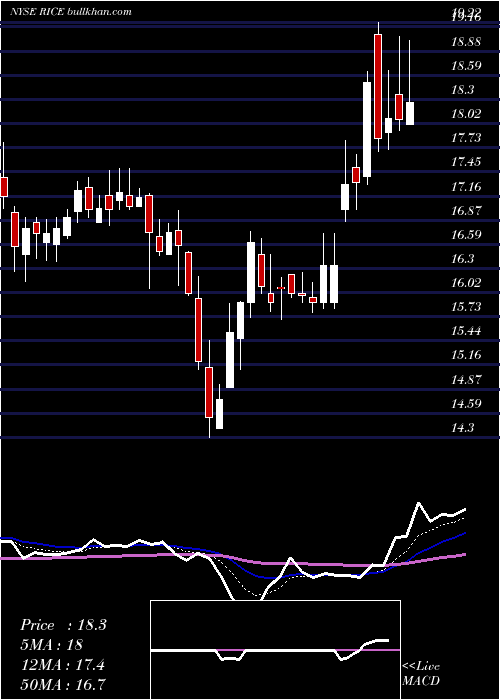The image size is (500, 700).
Task: Click the 5MA : 18 readout
Action: coord(51,645)
